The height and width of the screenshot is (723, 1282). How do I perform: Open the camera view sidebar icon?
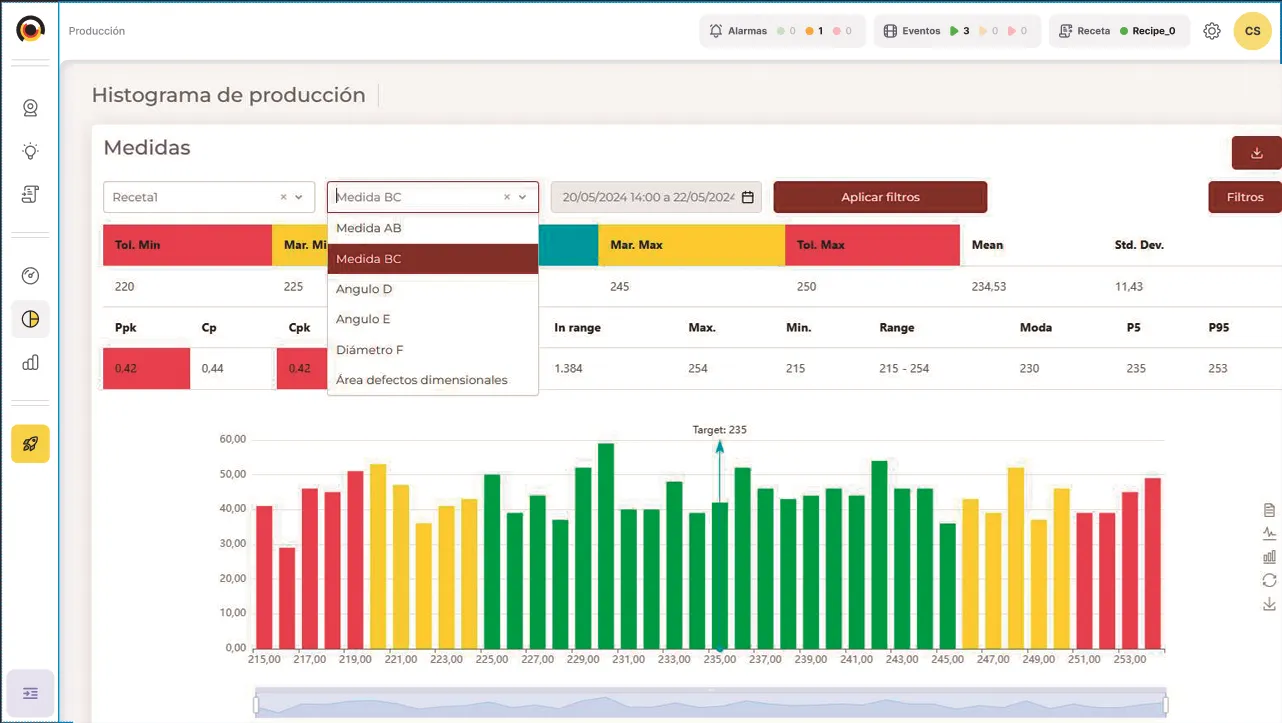coord(30,108)
